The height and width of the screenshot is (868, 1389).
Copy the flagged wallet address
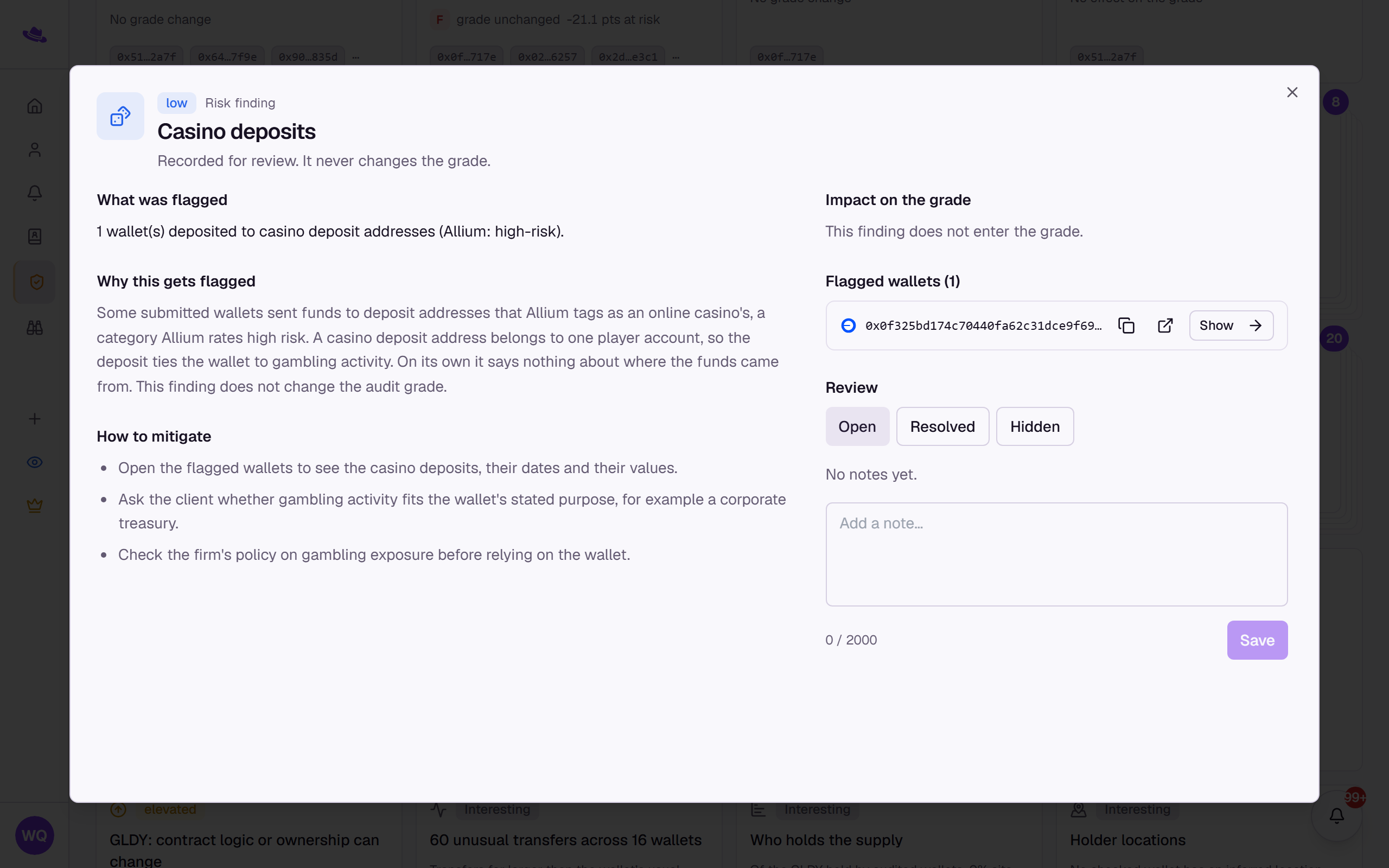click(x=1126, y=325)
